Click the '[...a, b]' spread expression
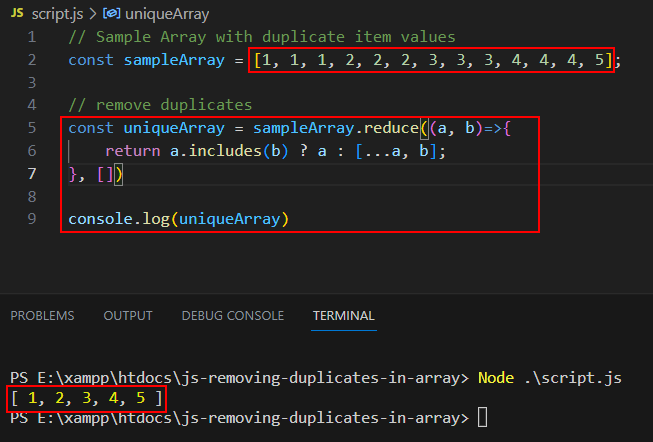This screenshot has height=442, width=653. 396,151
